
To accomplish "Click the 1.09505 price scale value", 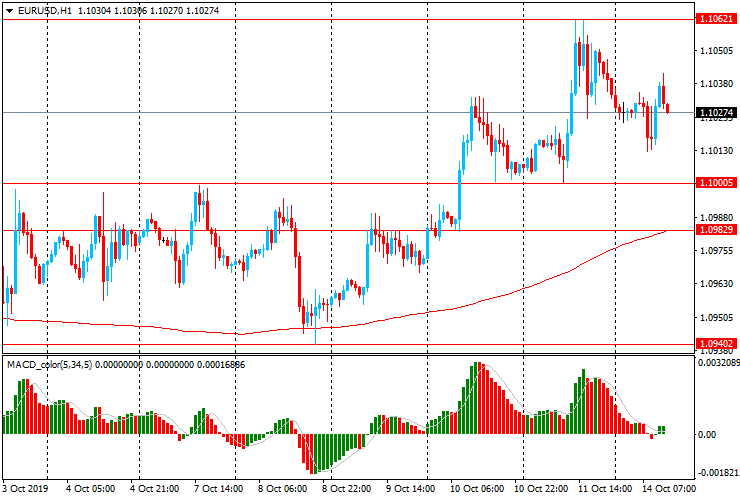I will pos(717,318).
